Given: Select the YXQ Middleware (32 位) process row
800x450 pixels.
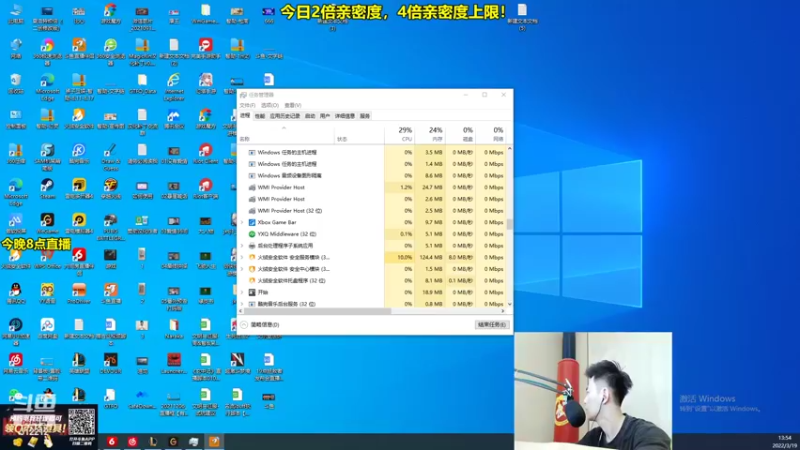Looking at the screenshot, I should (372, 234).
